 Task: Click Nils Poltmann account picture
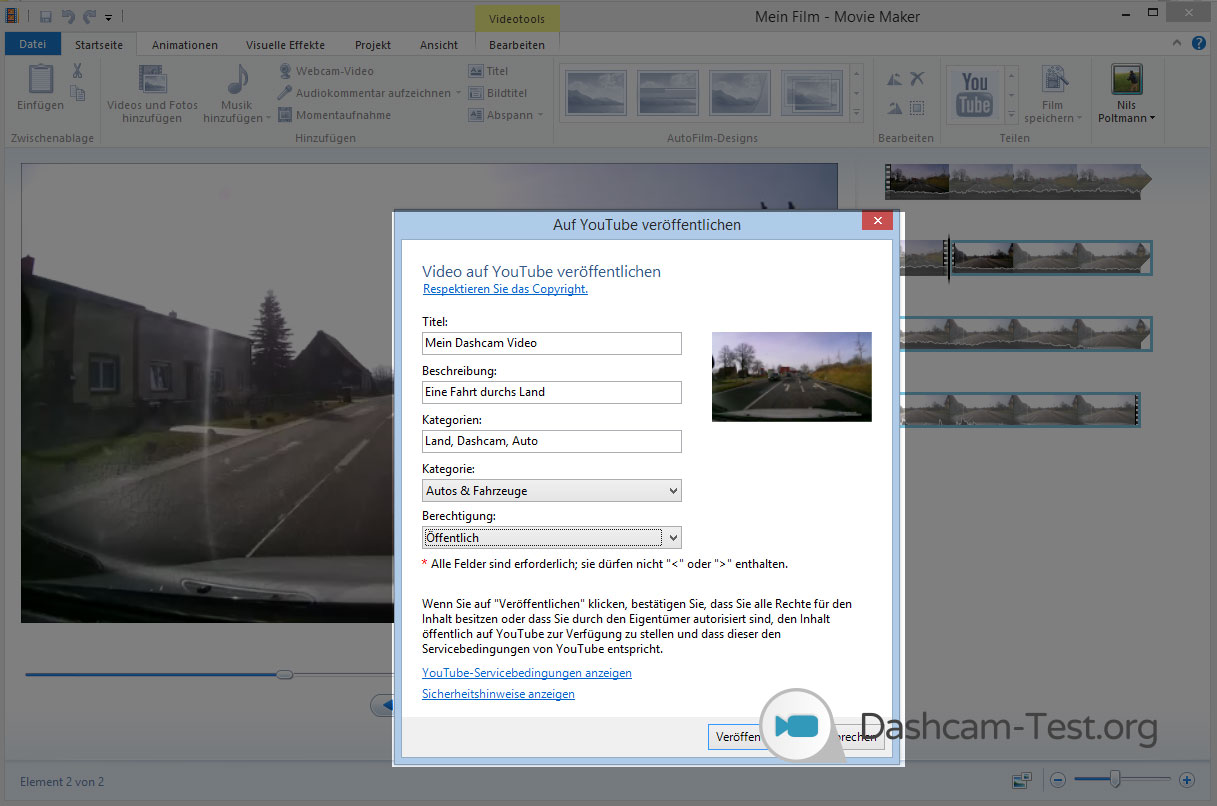point(1127,79)
